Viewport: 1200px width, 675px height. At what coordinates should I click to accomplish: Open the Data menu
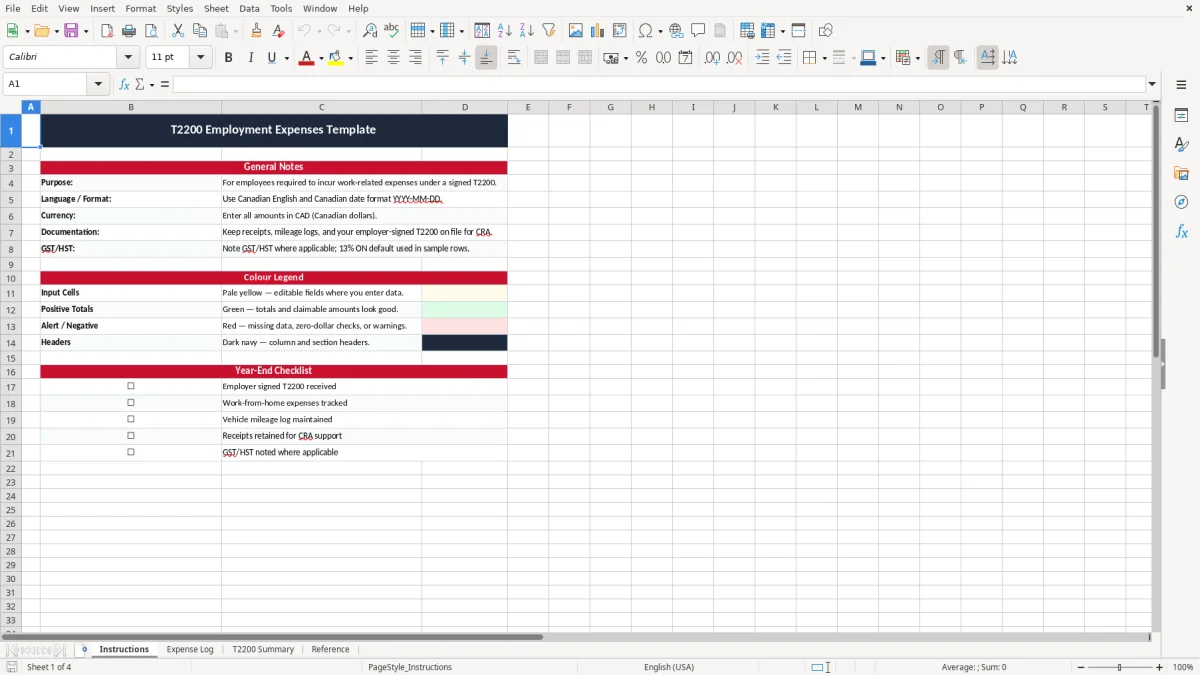click(x=249, y=8)
